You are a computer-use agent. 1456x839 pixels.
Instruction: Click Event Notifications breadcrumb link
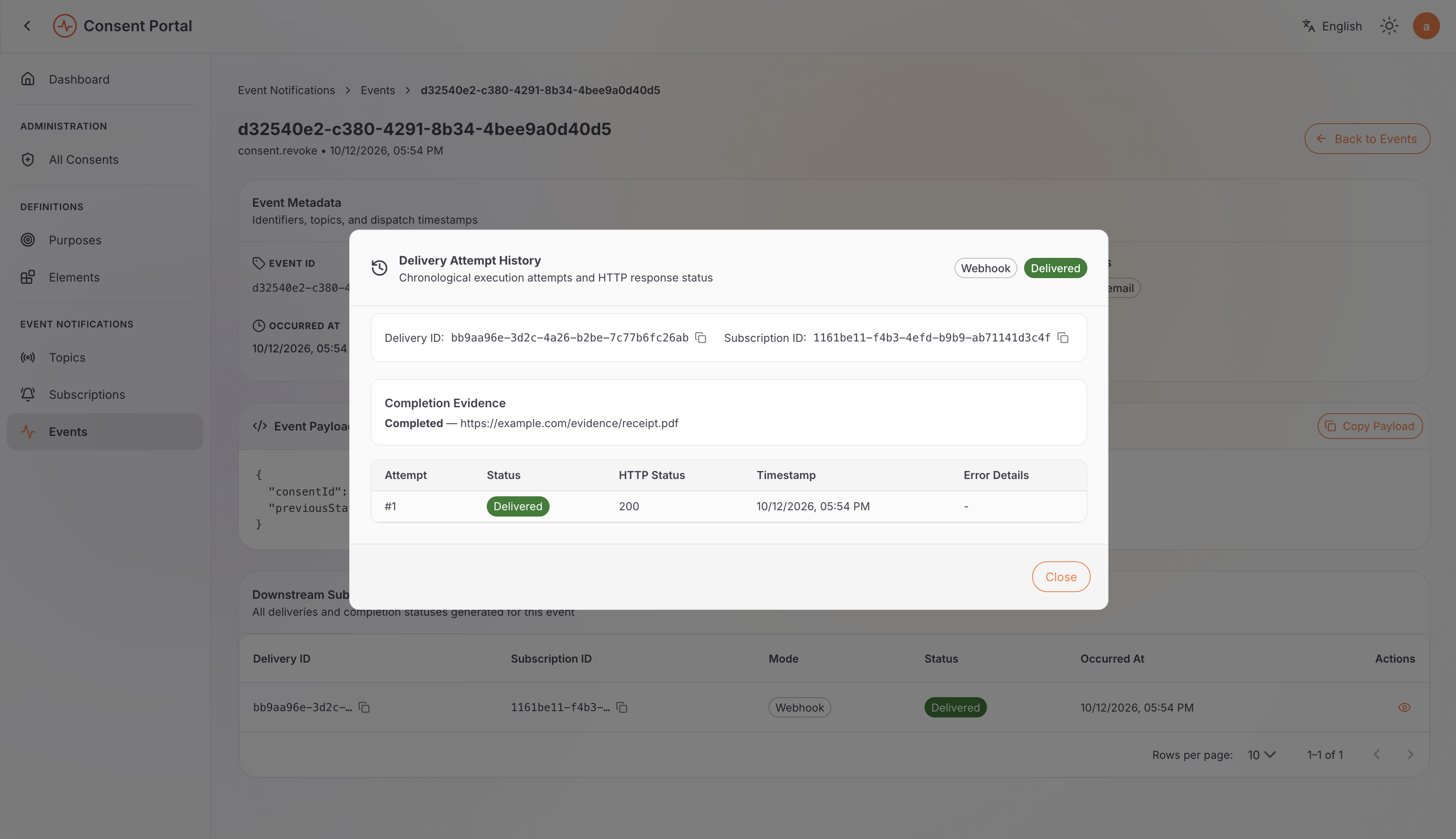pos(286,90)
